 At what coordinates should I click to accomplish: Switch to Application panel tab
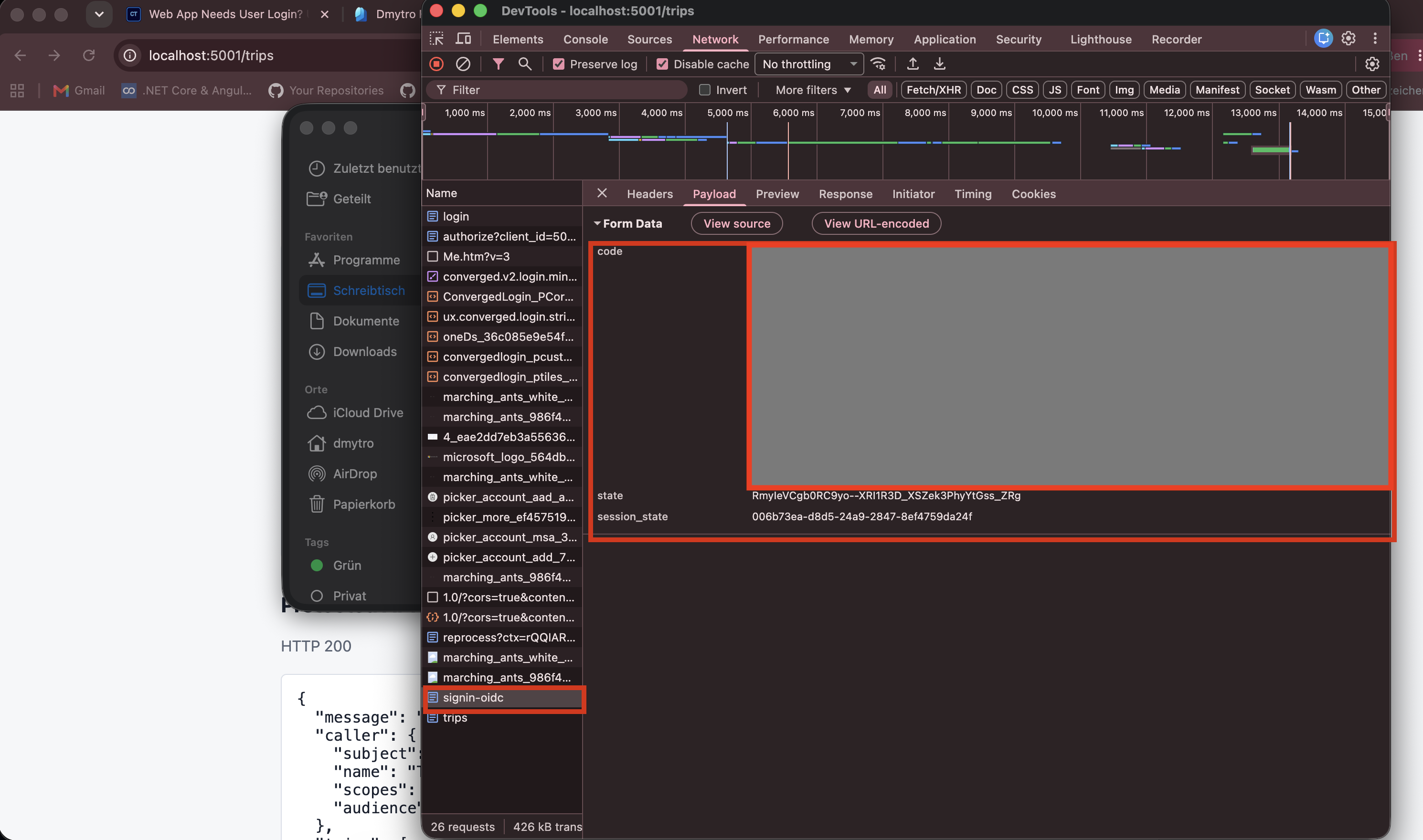[x=944, y=39]
